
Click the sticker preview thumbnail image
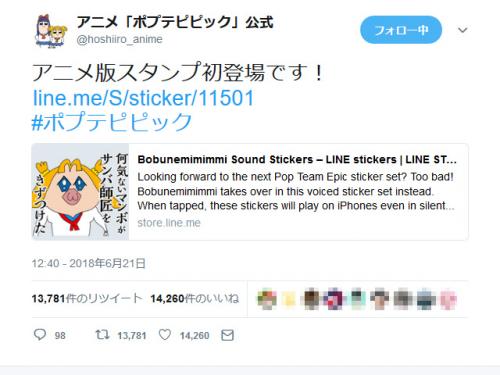(80, 192)
